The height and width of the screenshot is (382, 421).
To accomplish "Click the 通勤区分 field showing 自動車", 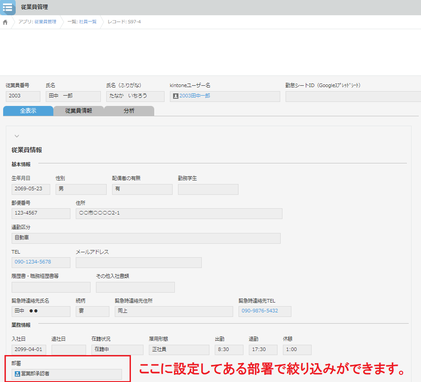I will [146, 238].
